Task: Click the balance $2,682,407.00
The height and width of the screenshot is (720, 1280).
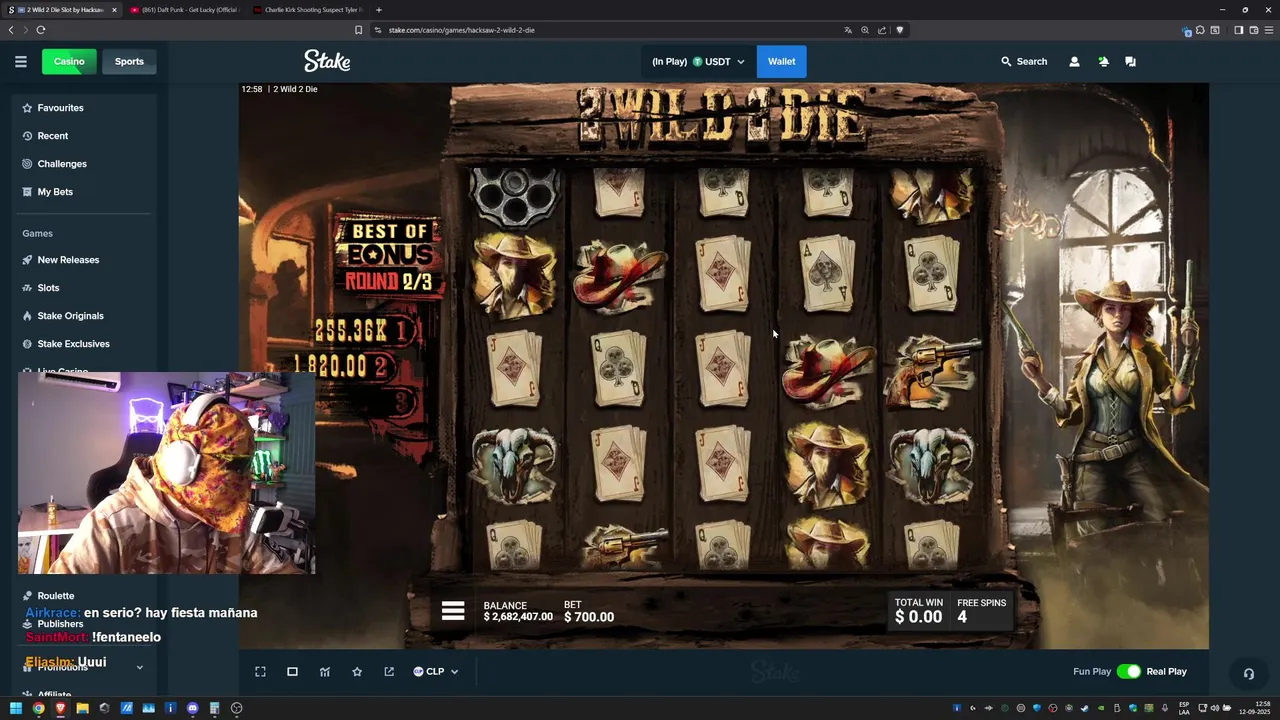Action: coord(518,617)
